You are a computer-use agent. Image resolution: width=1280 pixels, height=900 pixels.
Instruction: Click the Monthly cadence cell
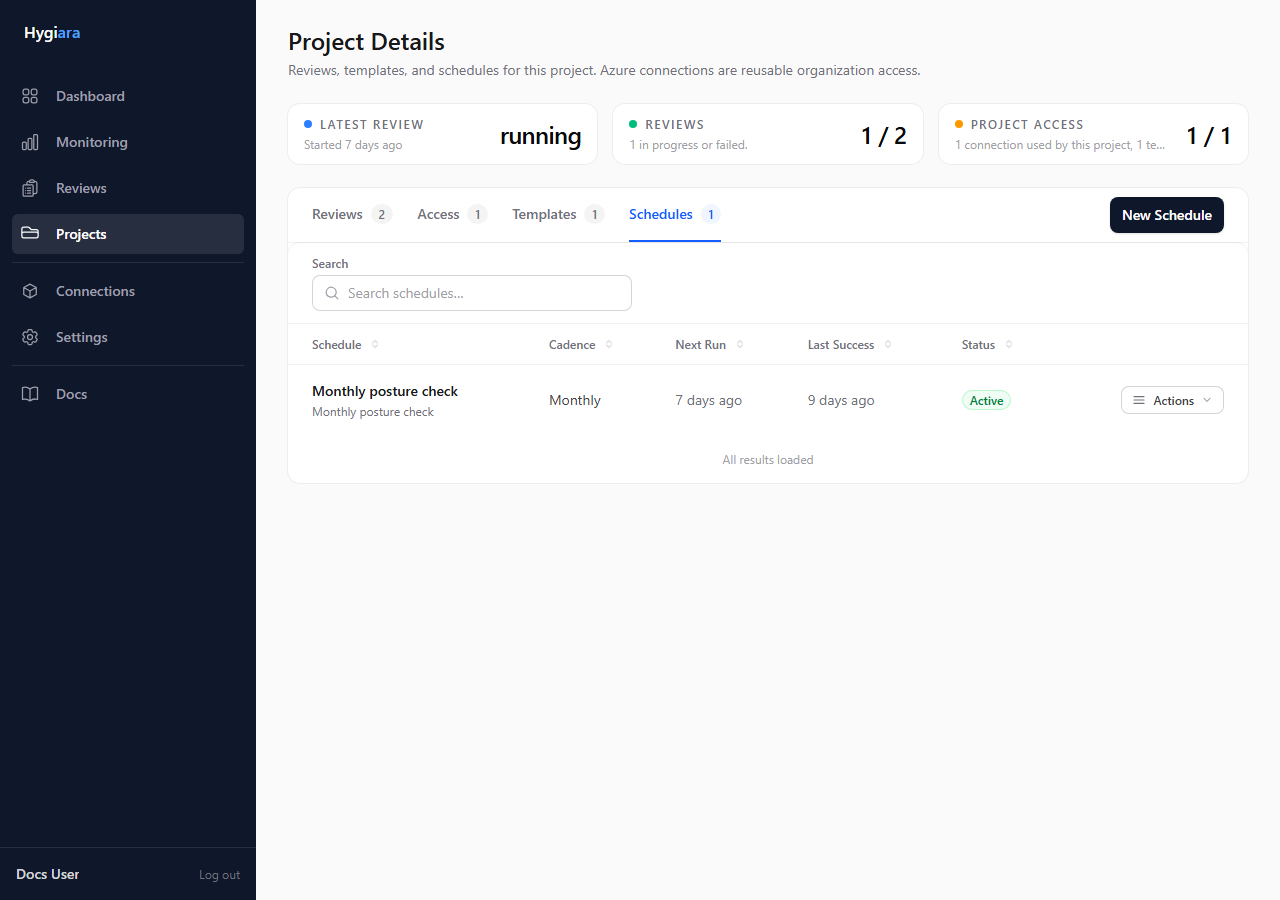pyautogui.click(x=575, y=400)
